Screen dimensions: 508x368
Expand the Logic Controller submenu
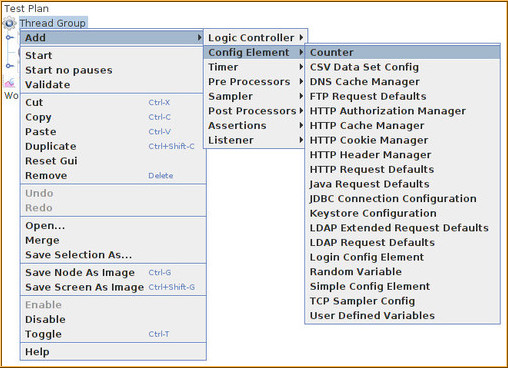point(255,38)
